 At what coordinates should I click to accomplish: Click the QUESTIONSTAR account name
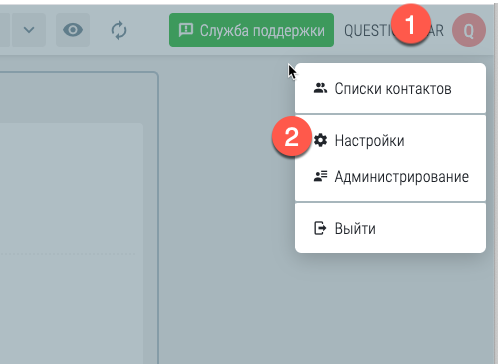(394, 31)
